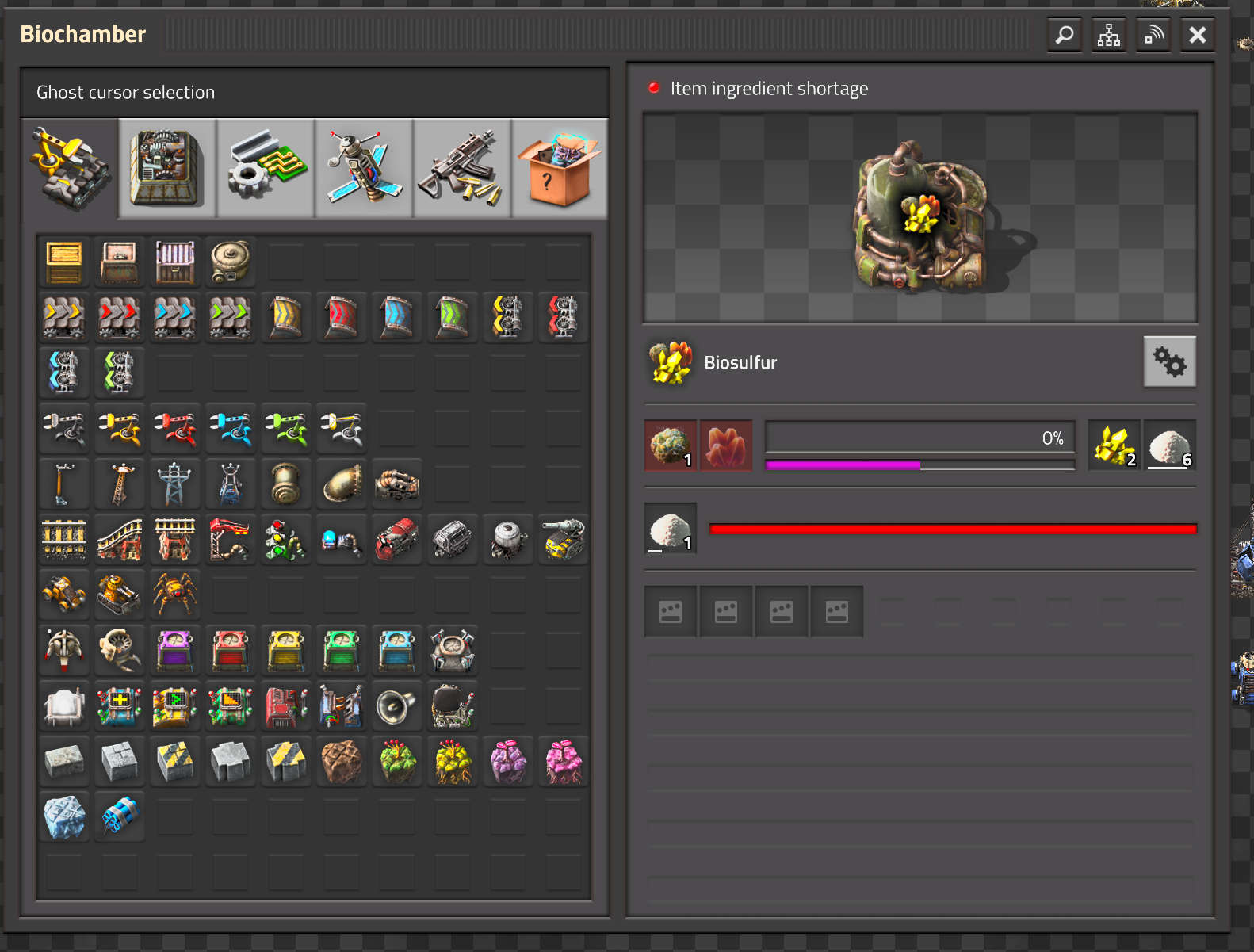1254x952 pixels.
Task: Choose the yellow splitter
Action: click(x=508, y=318)
